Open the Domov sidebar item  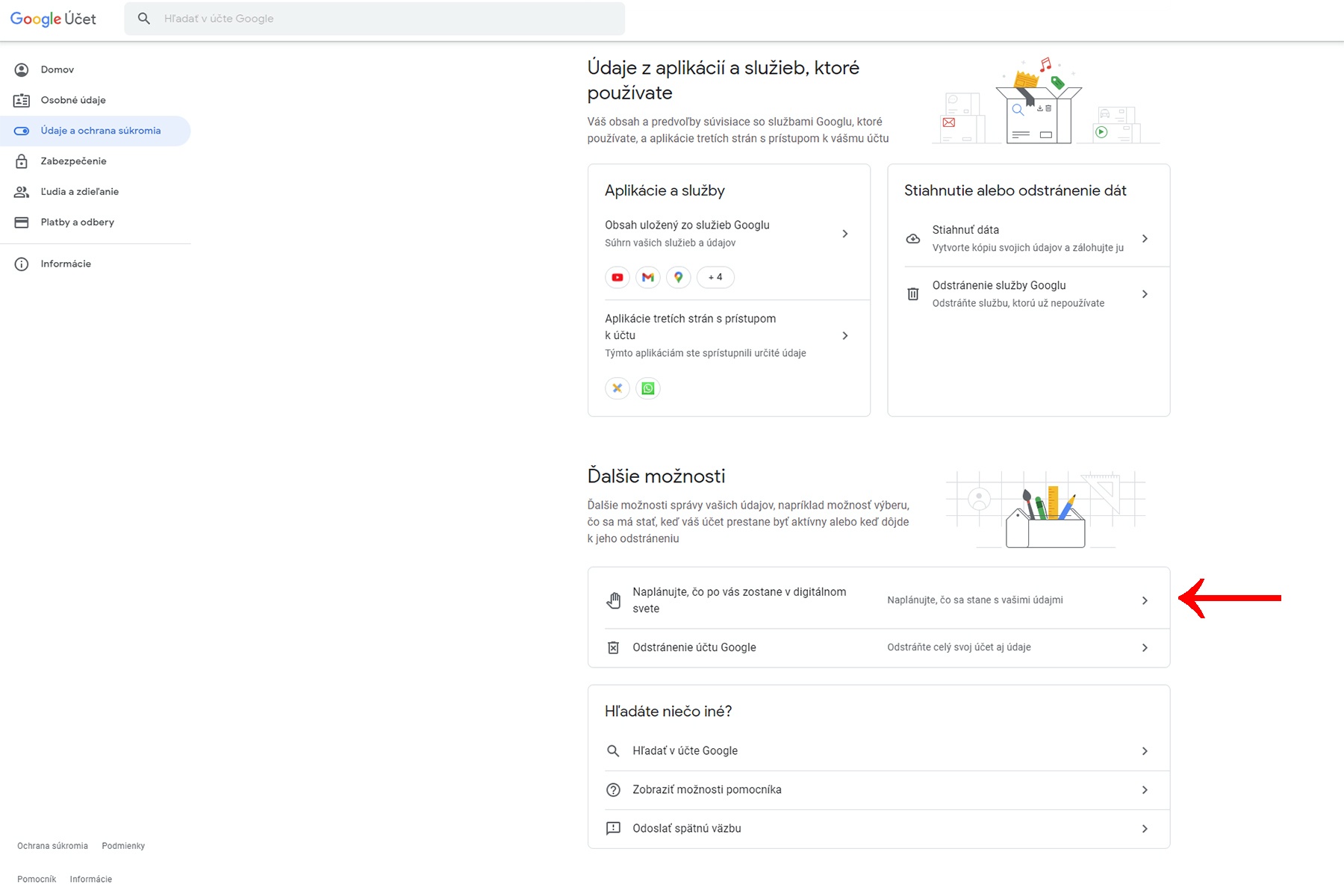[x=96, y=69]
